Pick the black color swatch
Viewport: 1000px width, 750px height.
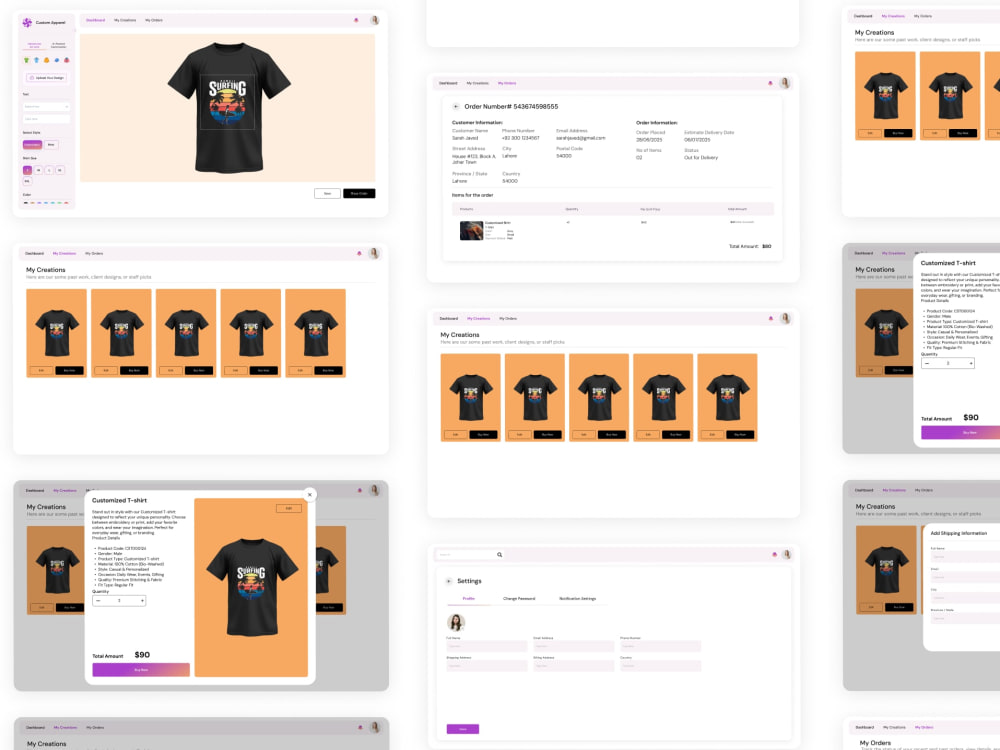click(x=26, y=203)
